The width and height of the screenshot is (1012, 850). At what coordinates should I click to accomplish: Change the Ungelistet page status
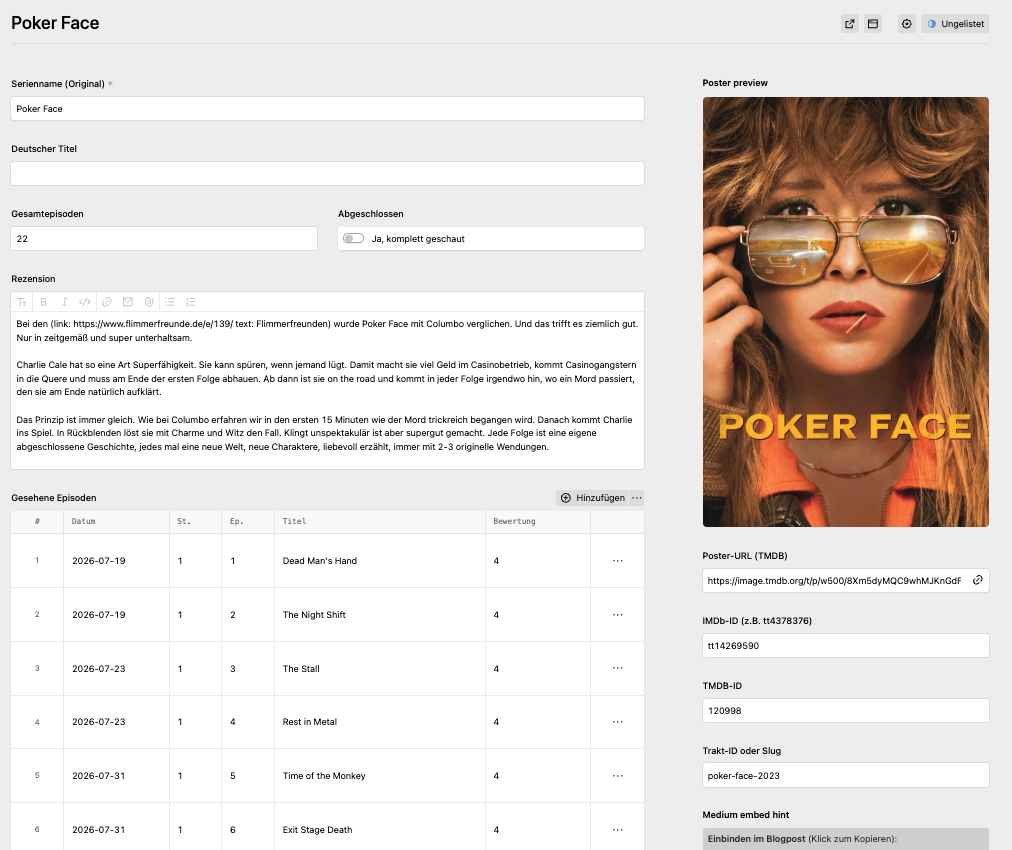[x=955, y=24]
